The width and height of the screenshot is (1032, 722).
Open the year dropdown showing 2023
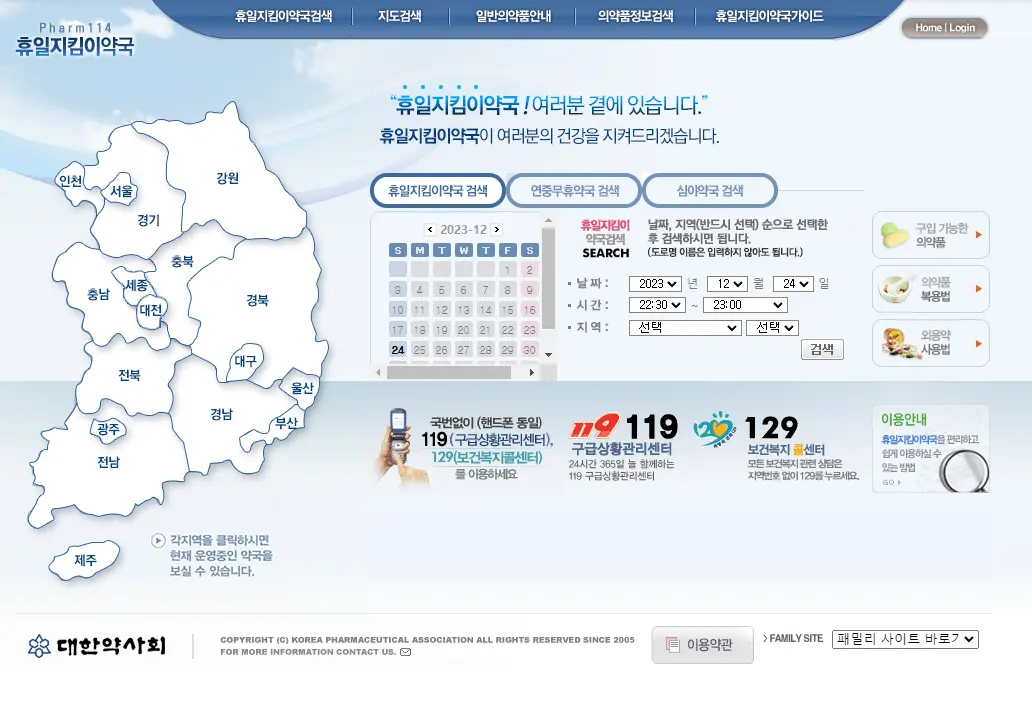[x=655, y=283]
